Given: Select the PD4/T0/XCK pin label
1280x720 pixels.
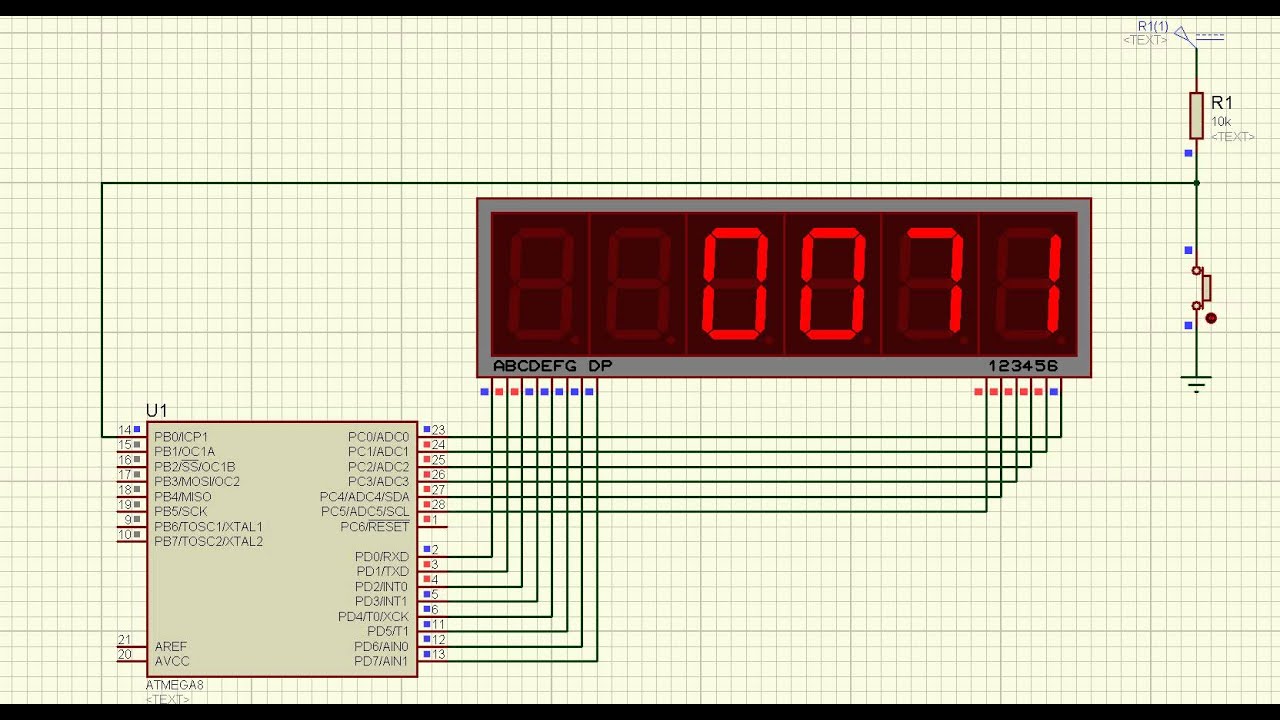Looking at the screenshot, I should tap(373, 617).
